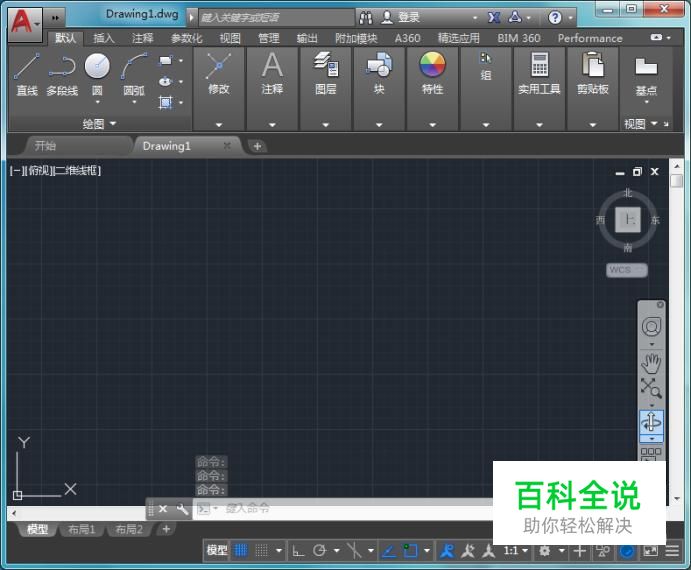Open the 特性 (Properties) color wheel
Screen dimensions: 691x570
coord(432,66)
